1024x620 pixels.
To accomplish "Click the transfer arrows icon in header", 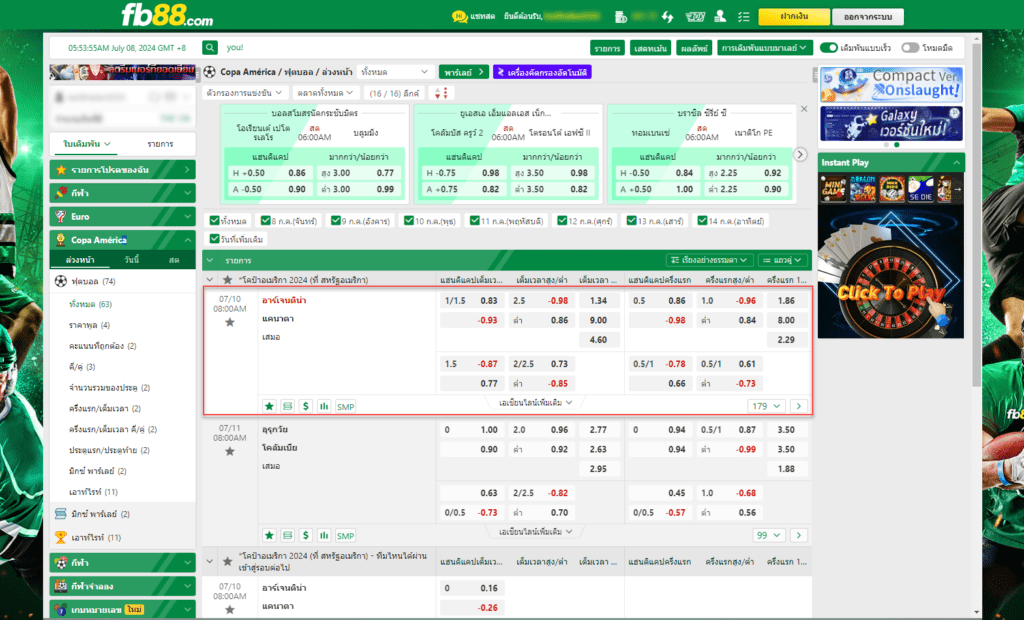I will pos(667,17).
